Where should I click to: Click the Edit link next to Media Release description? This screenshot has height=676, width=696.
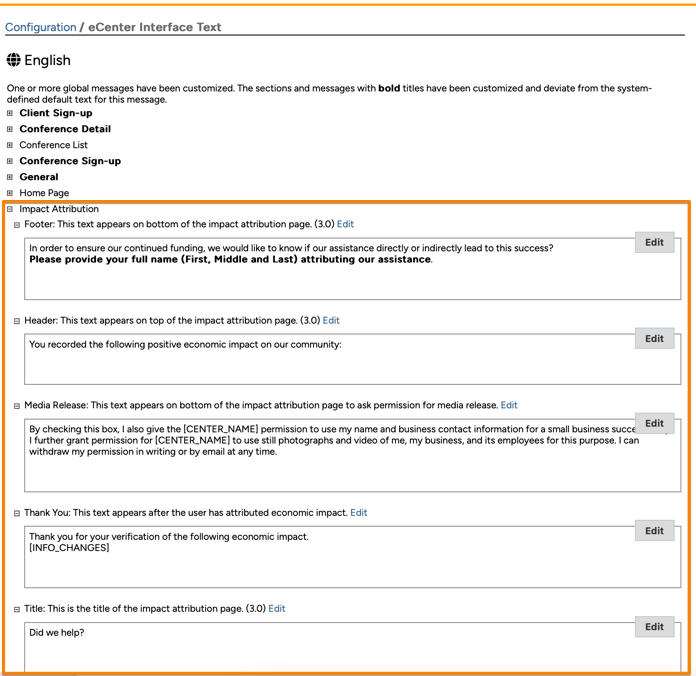click(x=509, y=405)
